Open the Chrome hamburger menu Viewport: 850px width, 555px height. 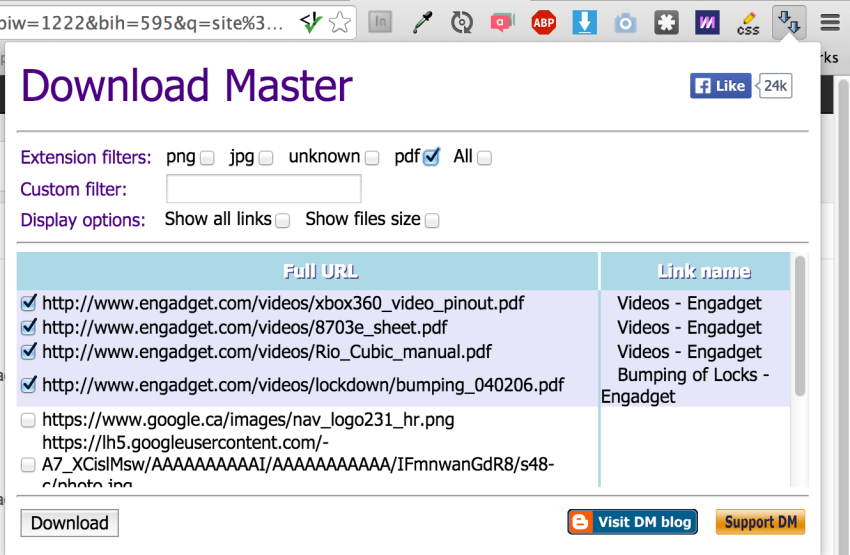(x=830, y=23)
